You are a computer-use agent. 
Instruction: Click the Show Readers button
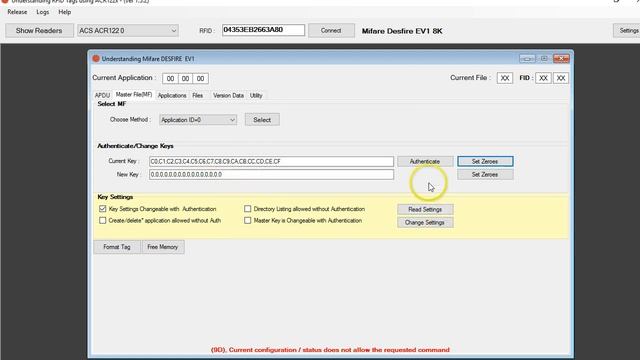tap(39, 31)
